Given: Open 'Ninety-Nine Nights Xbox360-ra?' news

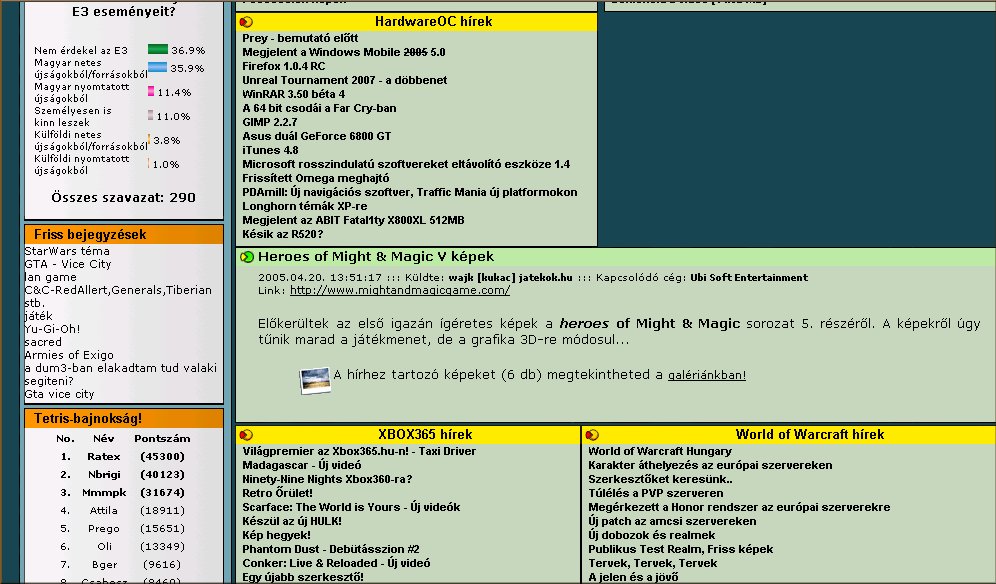Looking at the screenshot, I should coord(327,479).
